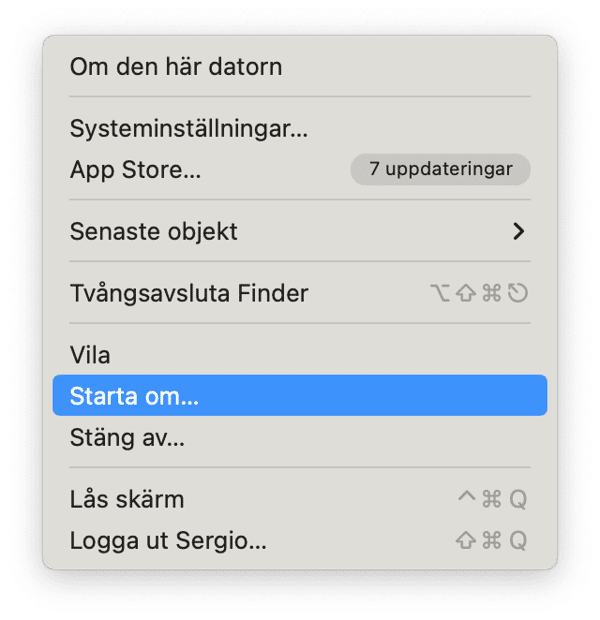Expand the Senaste objekt submenu chevron
Viewport: 600px width, 620px height.
518,231
